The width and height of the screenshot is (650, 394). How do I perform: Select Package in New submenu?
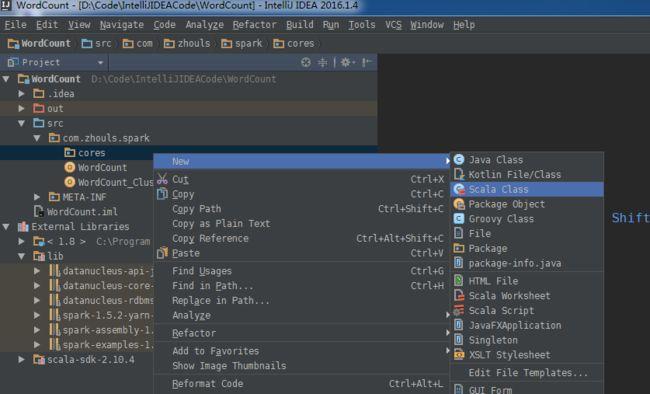[528, 248]
